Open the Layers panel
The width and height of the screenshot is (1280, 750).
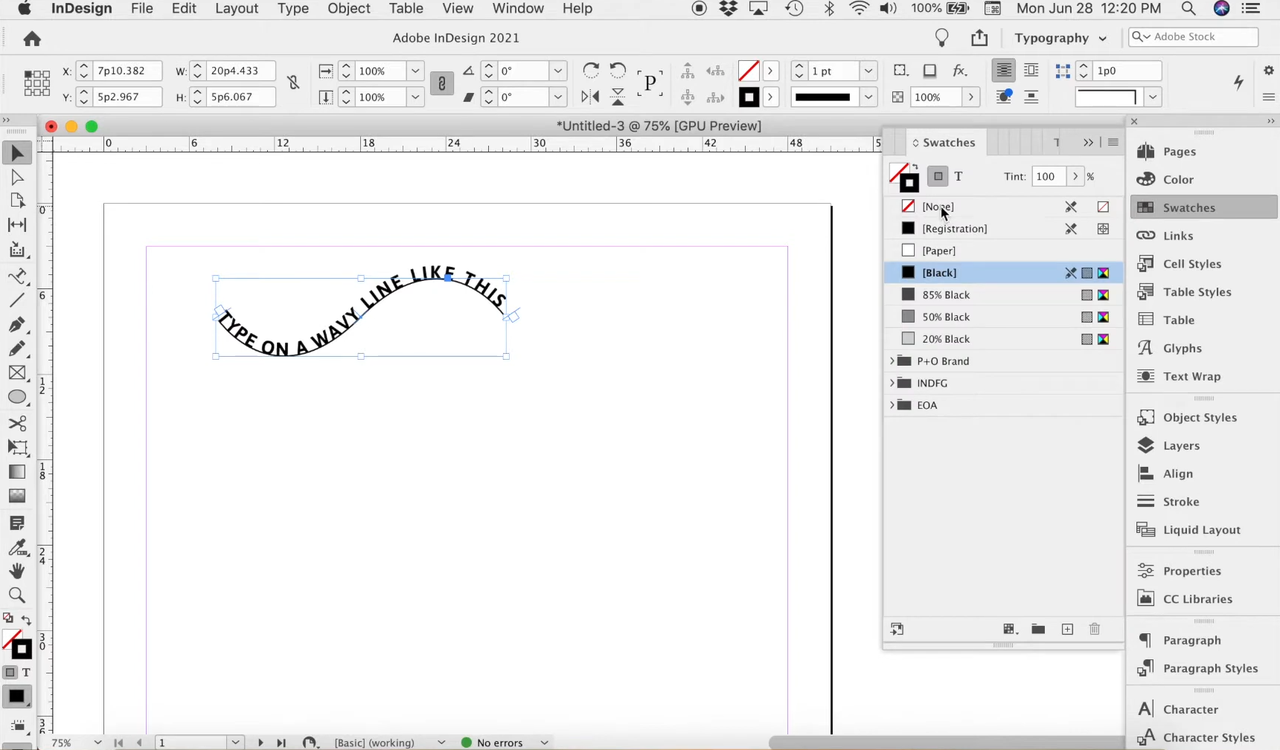tap(1180, 446)
